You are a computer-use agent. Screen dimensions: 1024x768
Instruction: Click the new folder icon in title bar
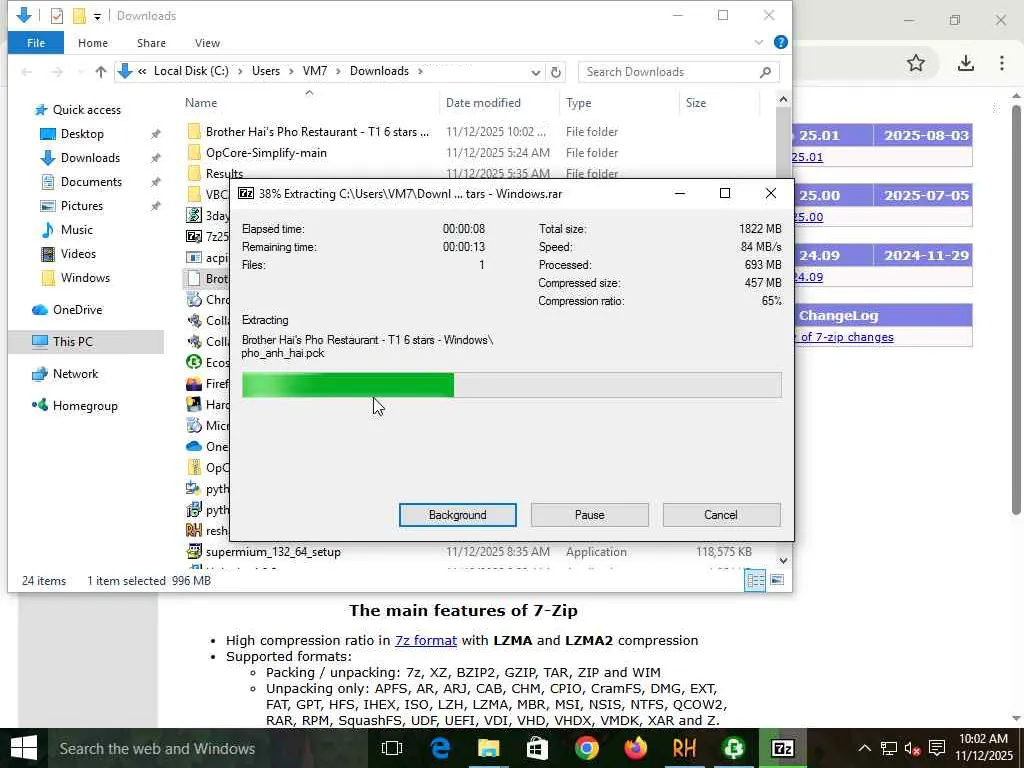[79, 16]
